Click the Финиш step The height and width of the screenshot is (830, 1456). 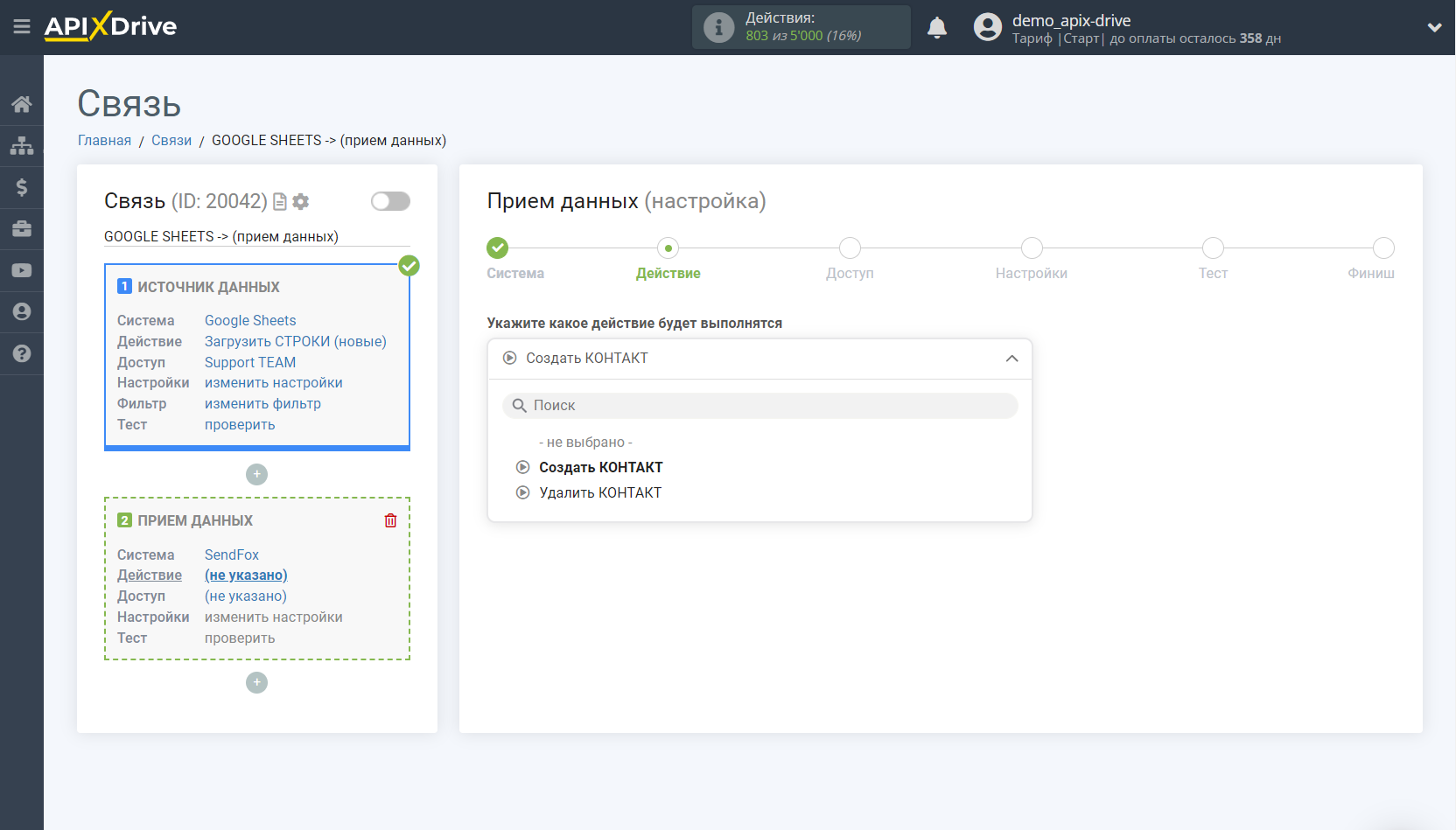point(1383,248)
